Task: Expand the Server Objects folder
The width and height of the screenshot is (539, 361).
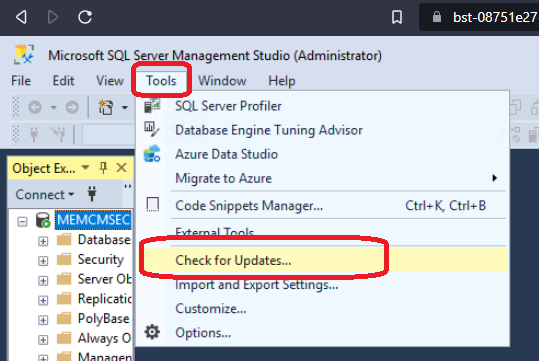Action: [x=43, y=281]
